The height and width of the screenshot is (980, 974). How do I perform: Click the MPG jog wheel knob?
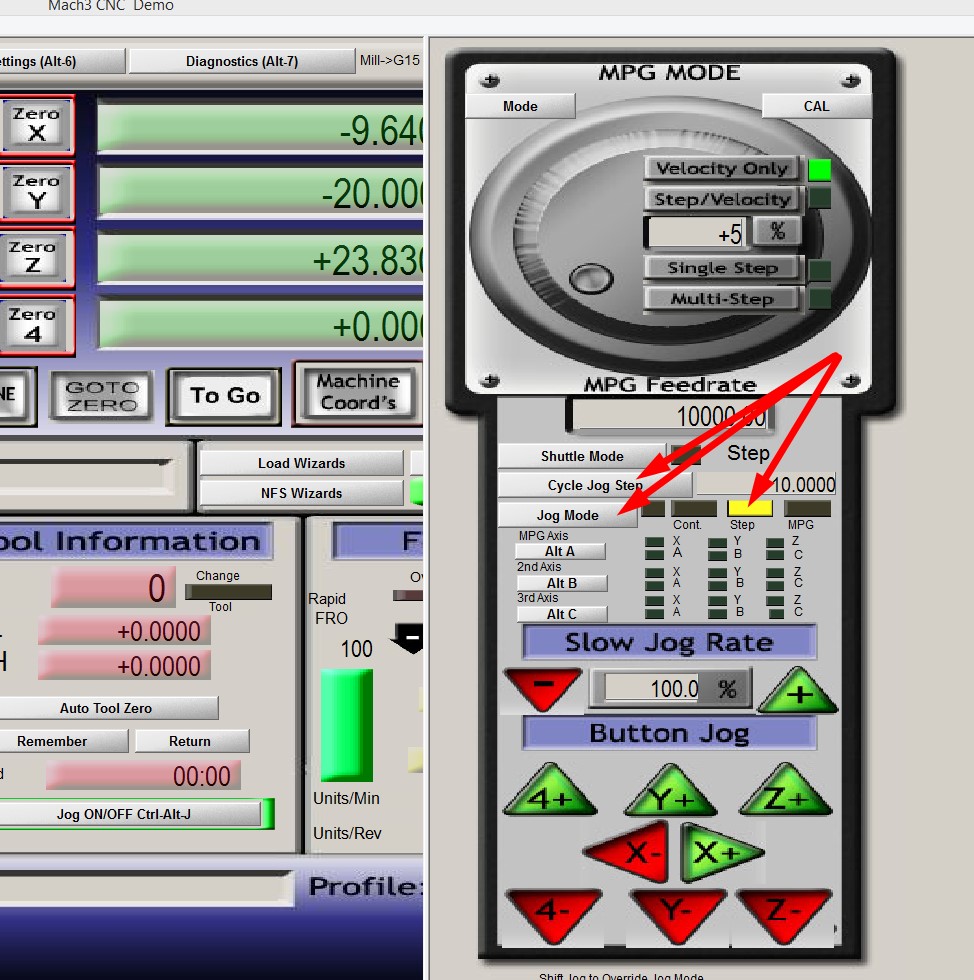[x=591, y=278]
